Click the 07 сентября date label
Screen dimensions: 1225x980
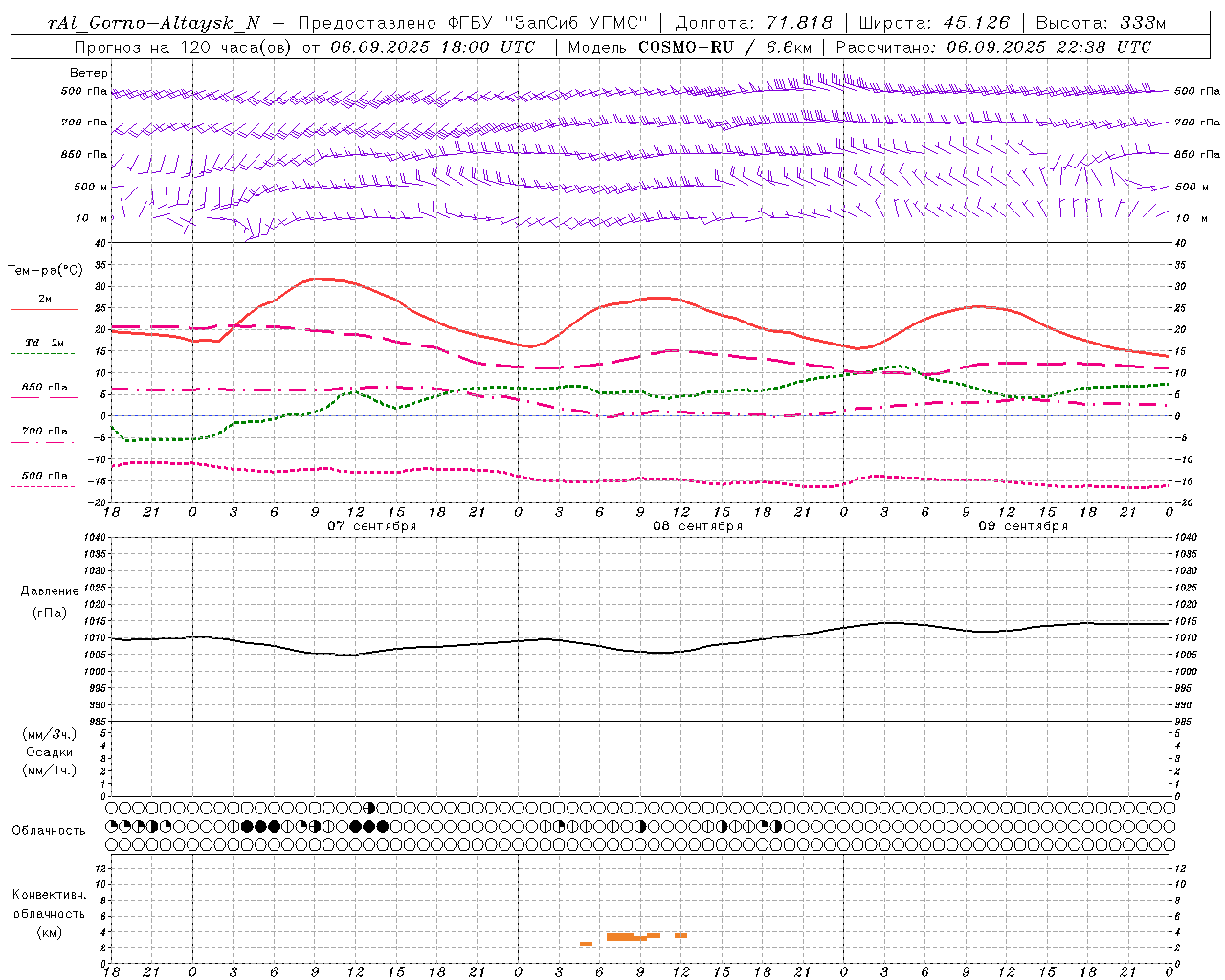coord(371,526)
